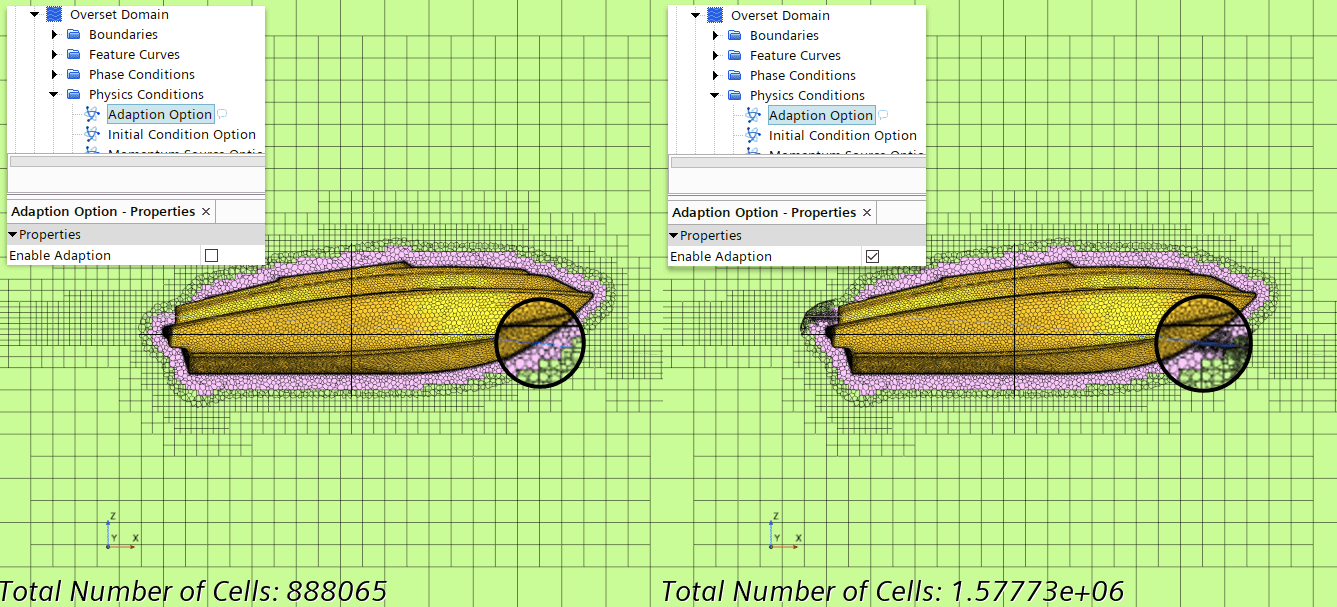Enable the unchecked Enable Adaption checkbox
1337x607 pixels.
211,256
